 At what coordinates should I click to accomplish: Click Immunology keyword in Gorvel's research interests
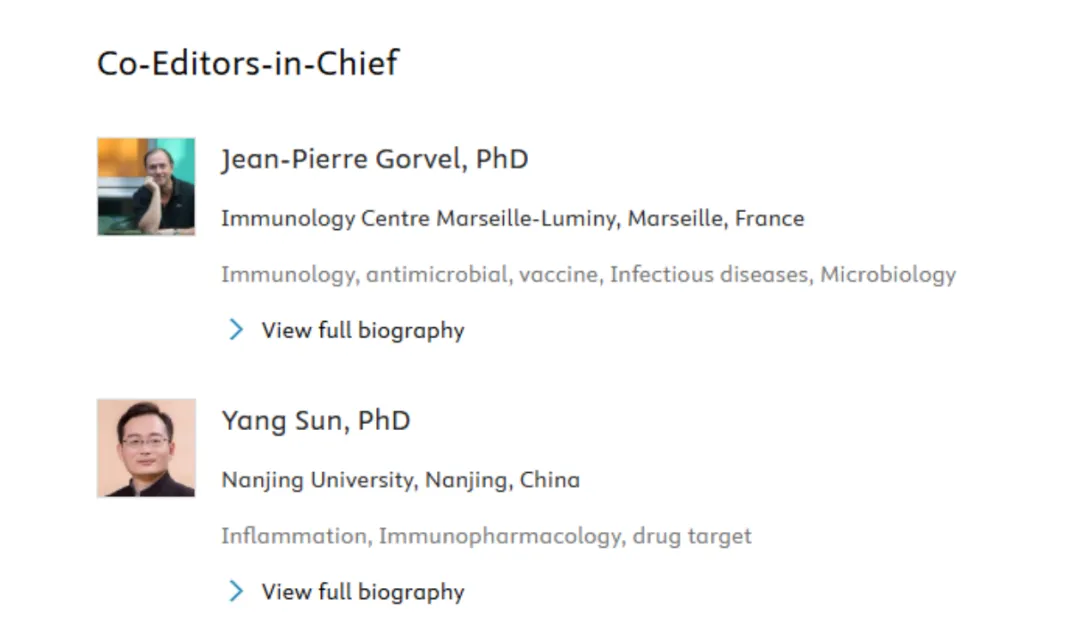point(287,275)
